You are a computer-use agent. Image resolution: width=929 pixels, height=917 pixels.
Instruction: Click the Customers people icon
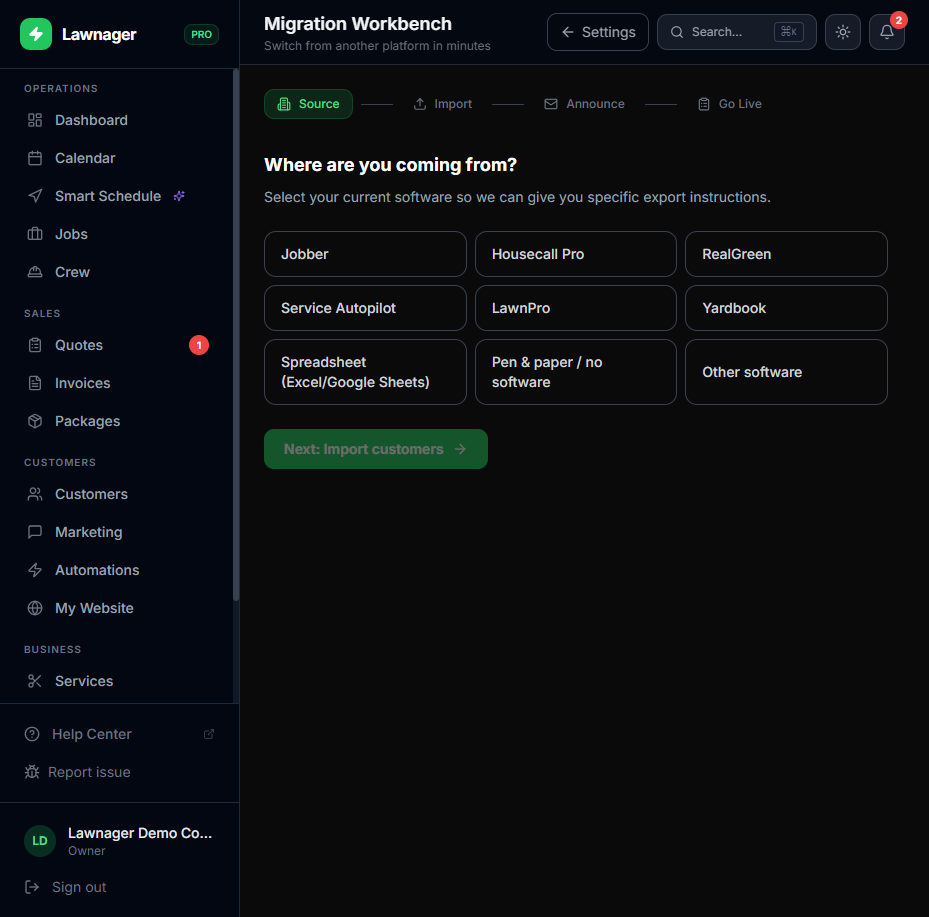[35, 494]
